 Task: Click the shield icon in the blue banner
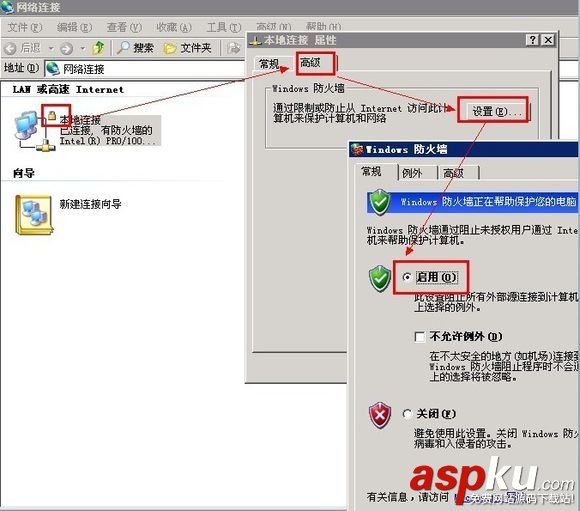[x=380, y=202]
